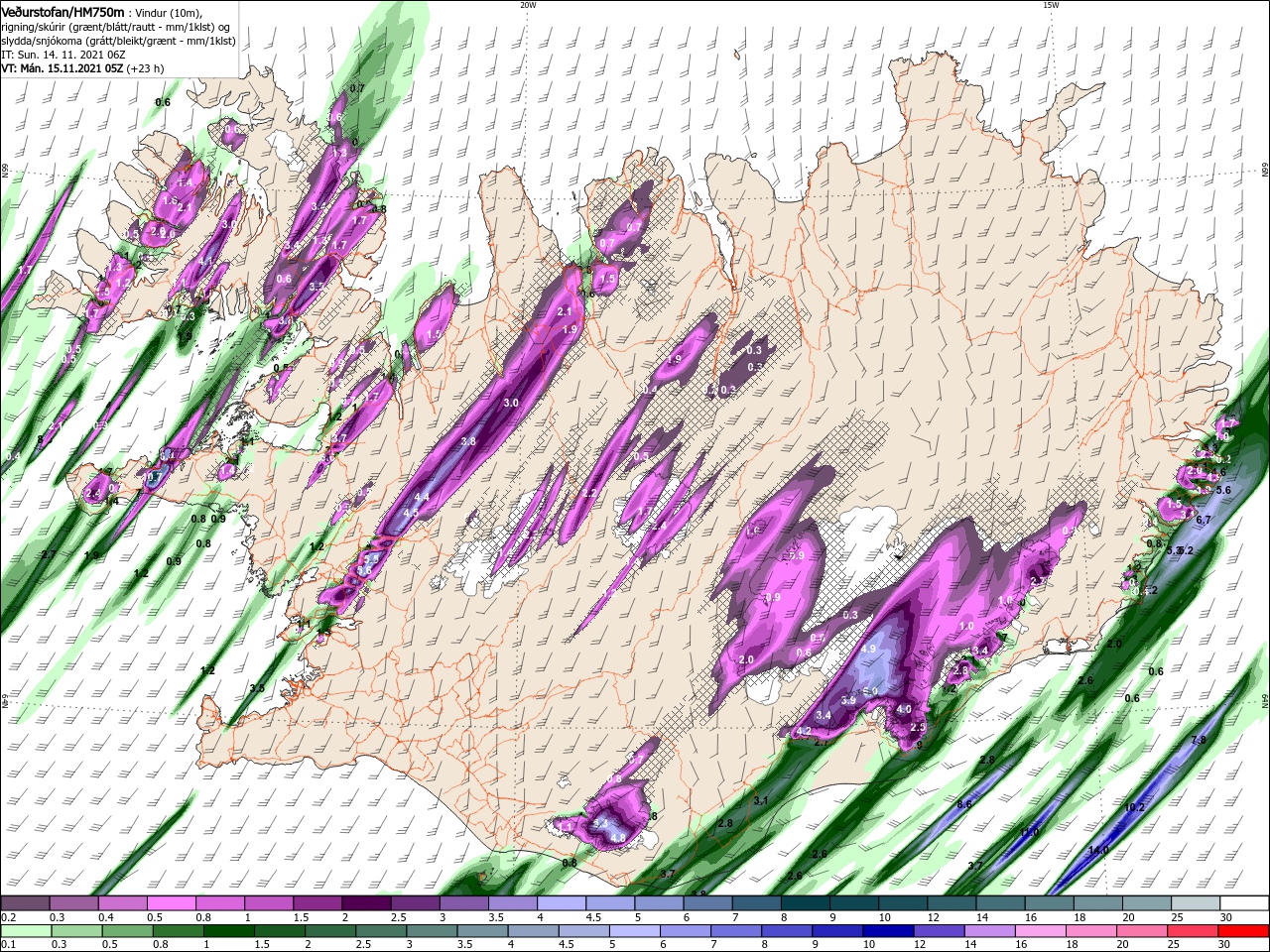Pick the dark teal 9 mm snow swatch

[854, 903]
